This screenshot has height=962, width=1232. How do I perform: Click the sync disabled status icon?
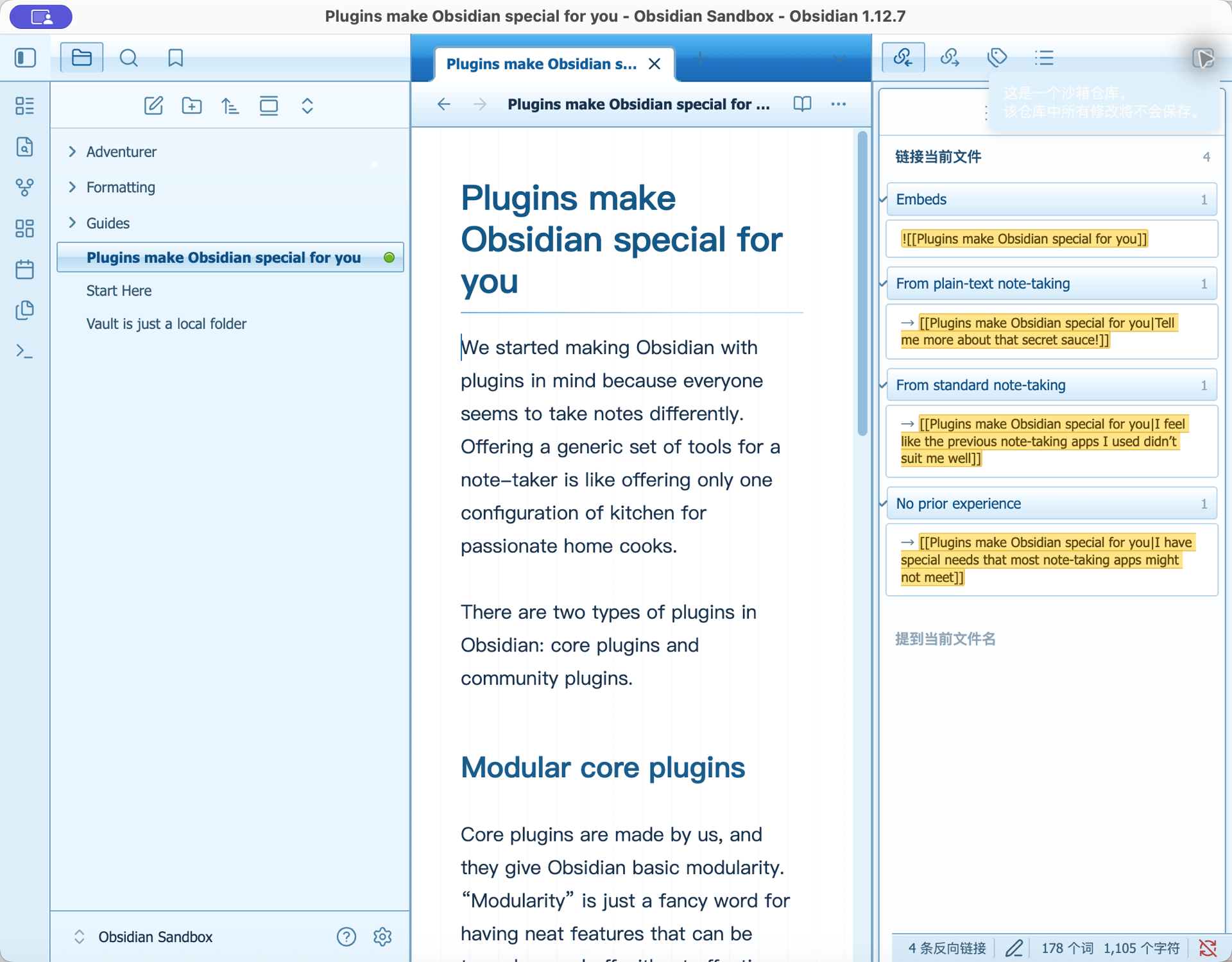point(1208,948)
